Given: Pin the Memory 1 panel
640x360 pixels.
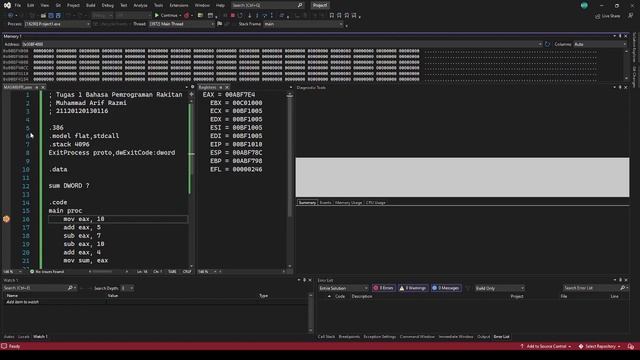Looking at the screenshot, I should point(620,36).
